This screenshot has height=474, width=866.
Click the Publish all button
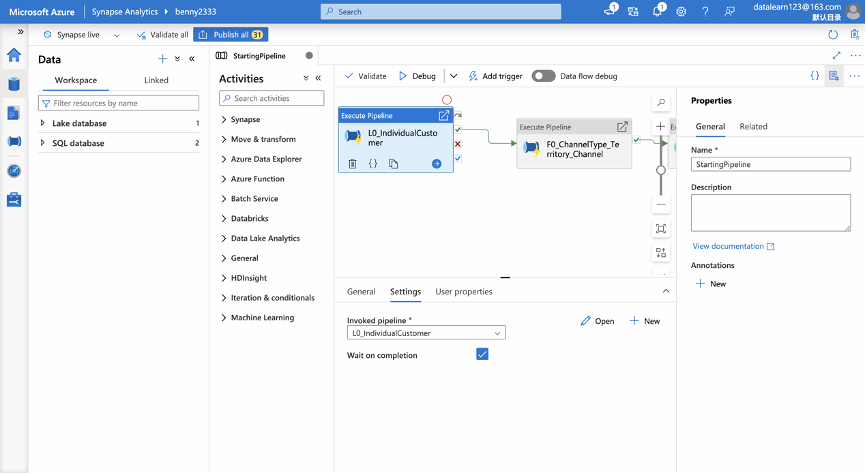tap(230, 34)
